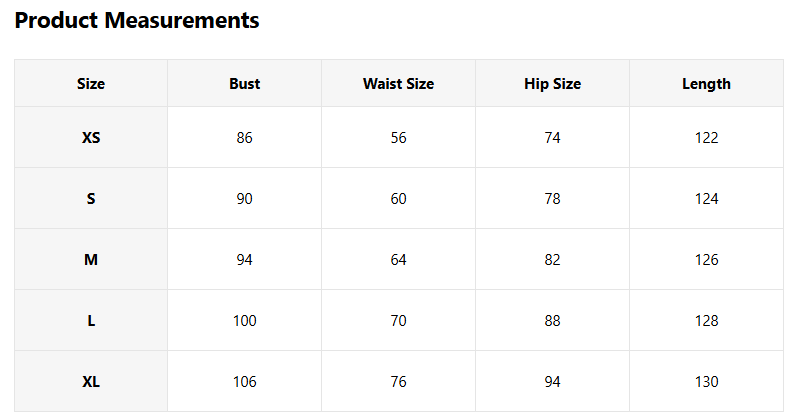Click the XS length value 122
808x418 pixels.
(x=706, y=138)
